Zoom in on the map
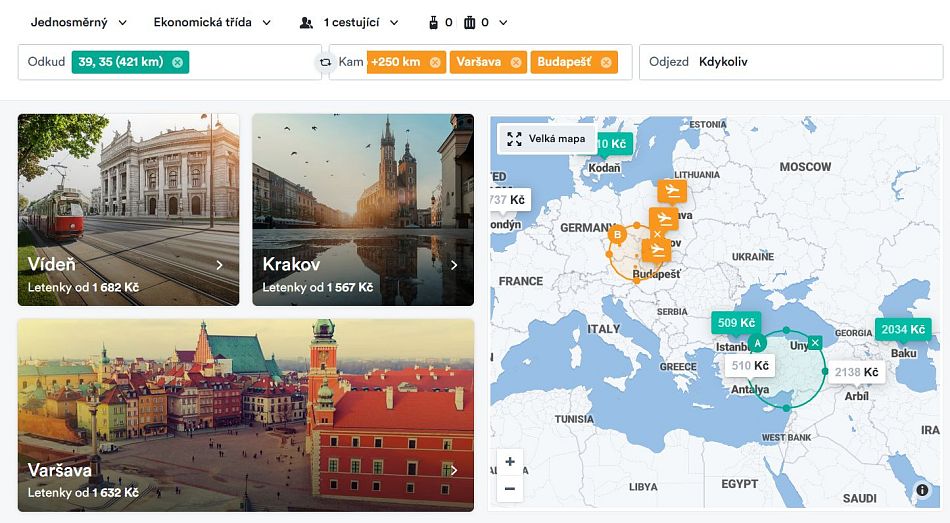Image resolution: width=950 pixels, height=523 pixels. (x=510, y=462)
